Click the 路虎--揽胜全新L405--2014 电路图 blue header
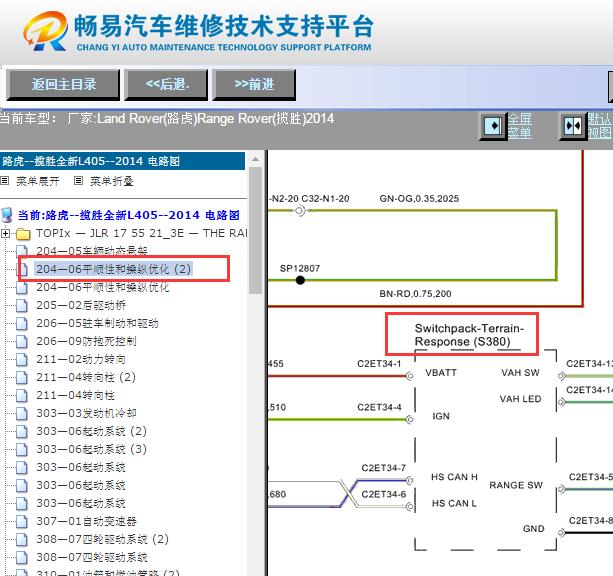Viewport: 613px width, 576px height. click(x=122, y=161)
